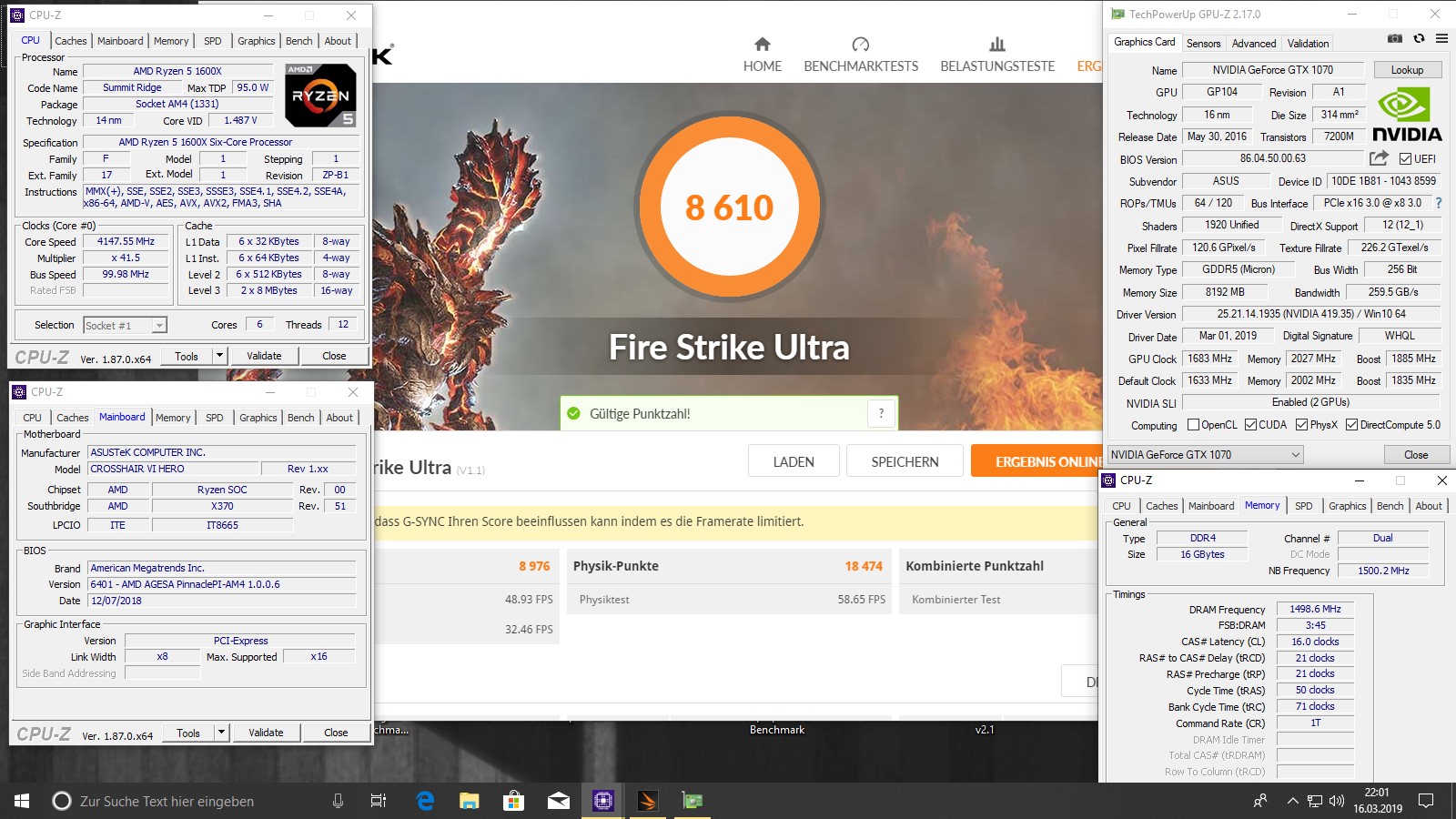1456x819 pixels.
Task: Click the taskbar microphone icon
Action: point(338,801)
